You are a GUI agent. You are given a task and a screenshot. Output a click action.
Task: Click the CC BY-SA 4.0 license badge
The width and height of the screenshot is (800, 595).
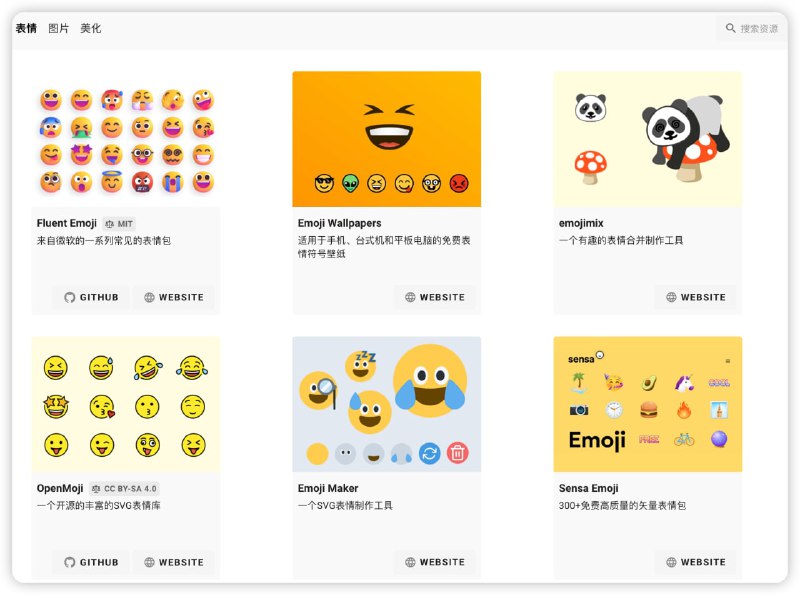(124, 489)
